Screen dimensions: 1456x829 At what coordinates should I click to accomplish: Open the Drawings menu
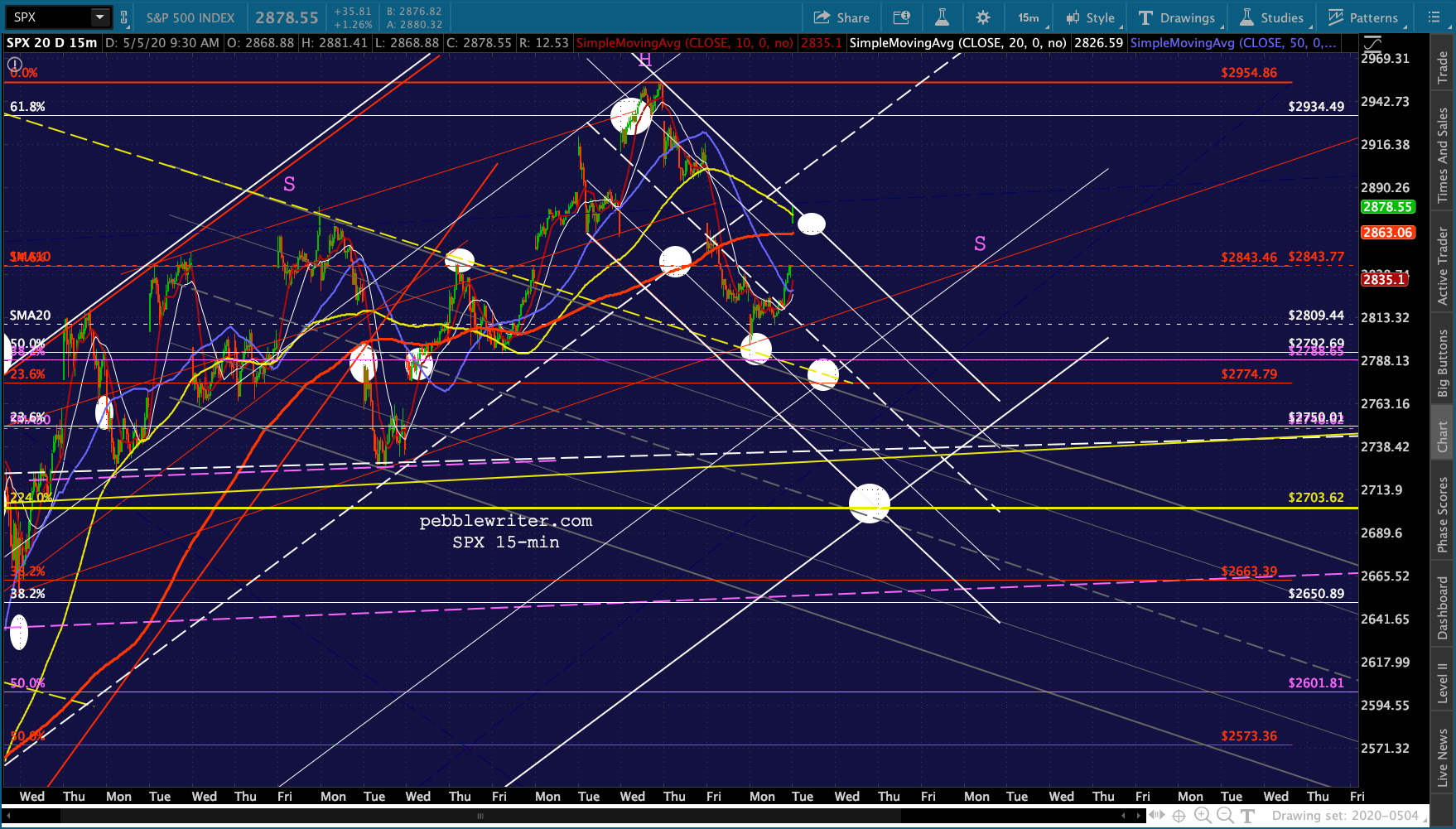(x=1177, y=17)
